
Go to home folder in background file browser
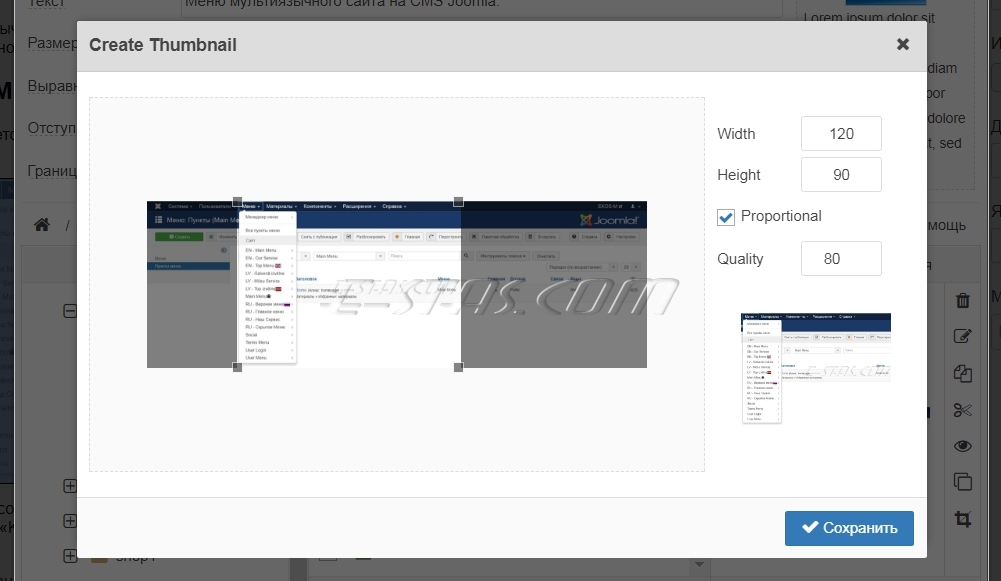click(42, 225)
